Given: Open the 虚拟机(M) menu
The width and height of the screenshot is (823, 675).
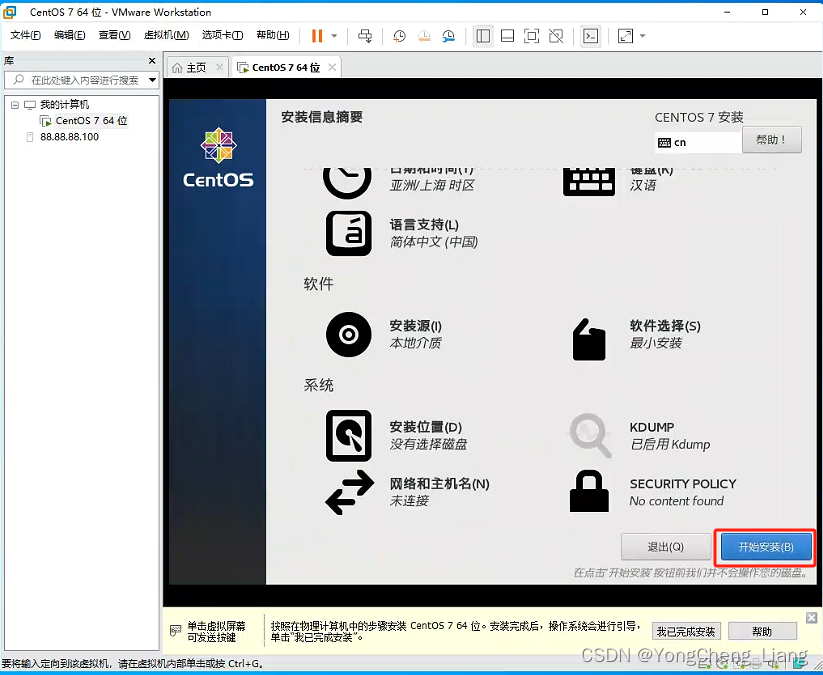Looking at the screenshot, I should coord(166,35).
